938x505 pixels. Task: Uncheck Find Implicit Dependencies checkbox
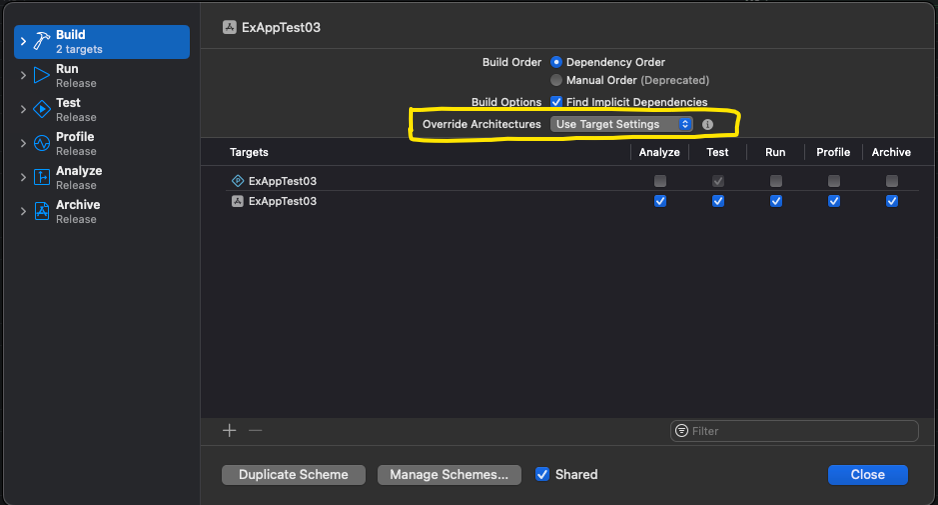556,102
